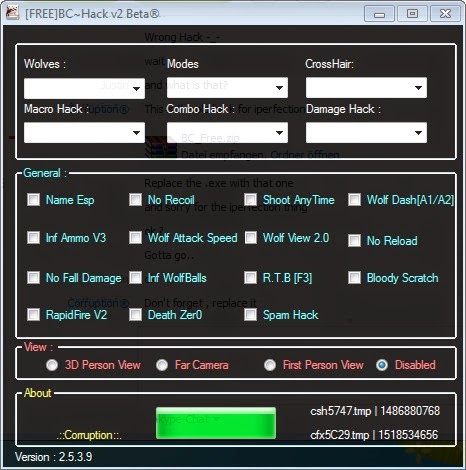Select First Person View radio button

(x=270, y=365)
